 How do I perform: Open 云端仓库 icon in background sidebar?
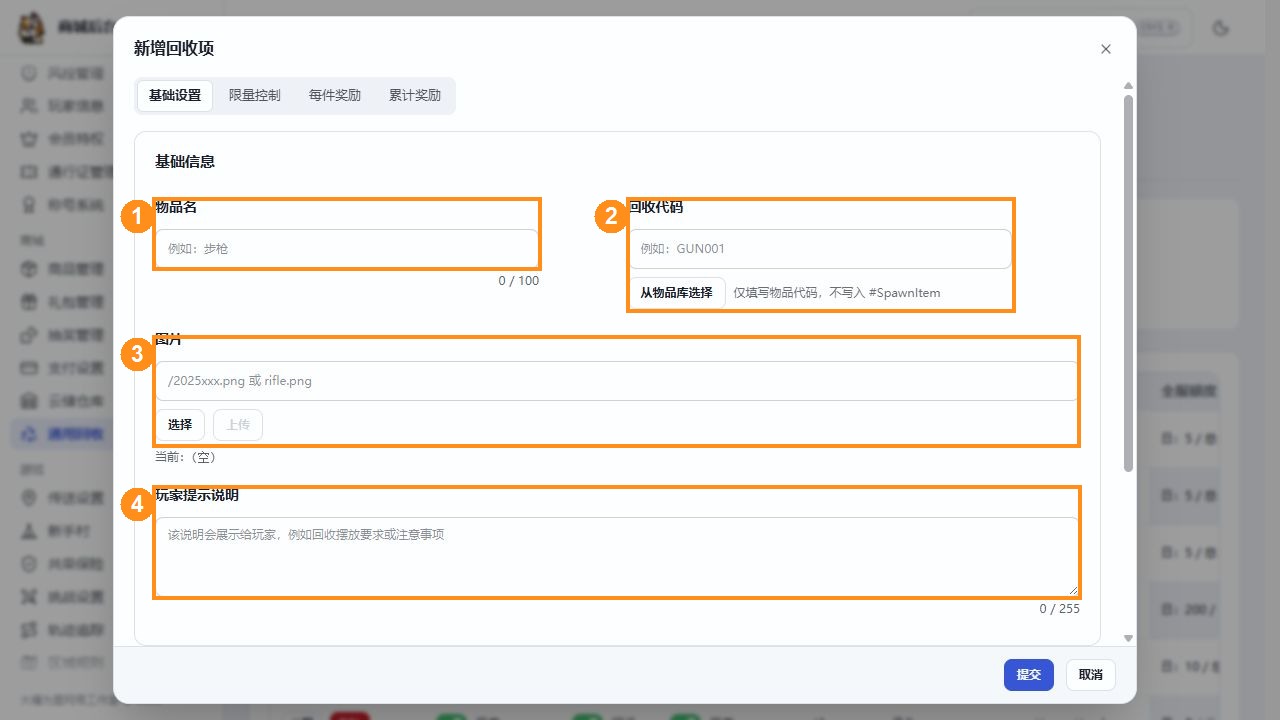tap(29, 400)
